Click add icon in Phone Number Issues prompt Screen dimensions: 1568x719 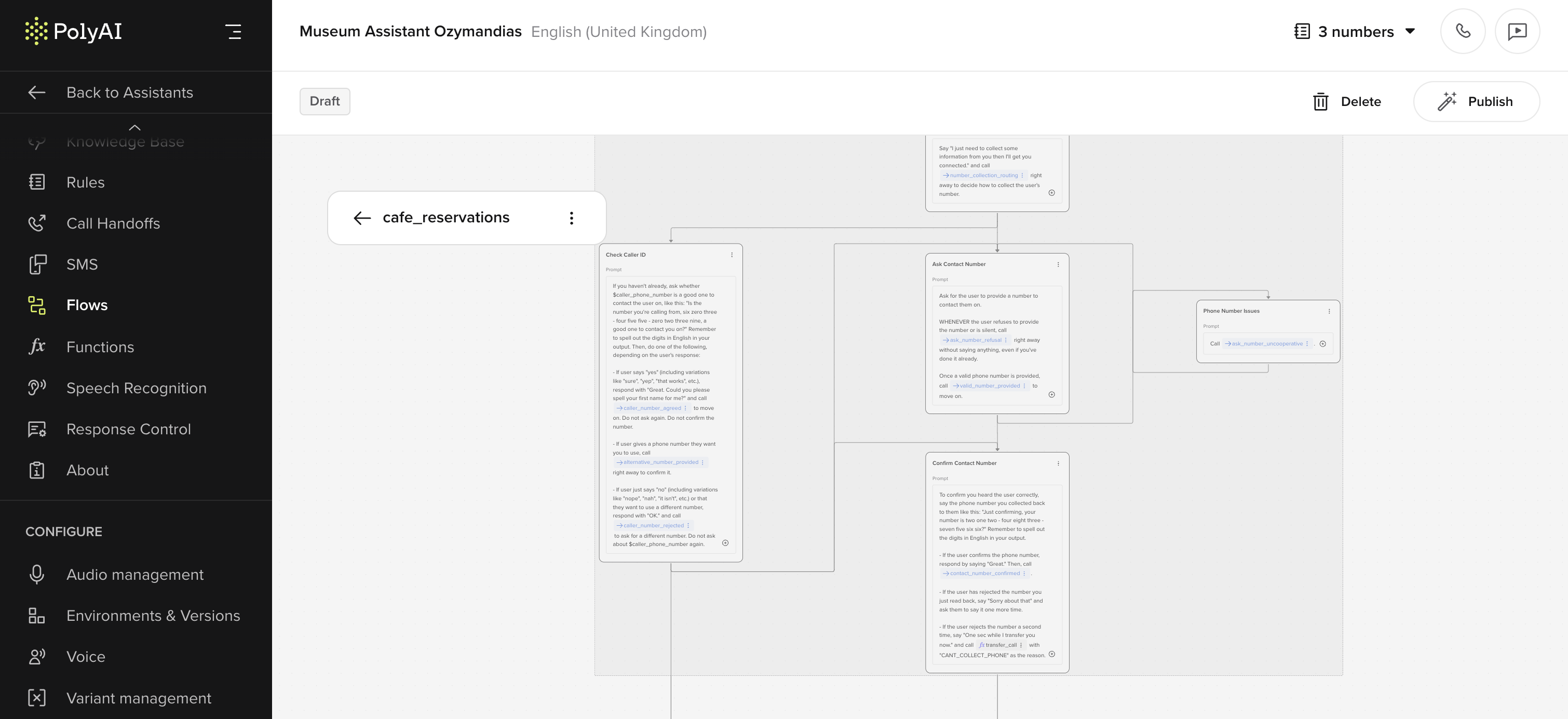tap(1323, 344)
